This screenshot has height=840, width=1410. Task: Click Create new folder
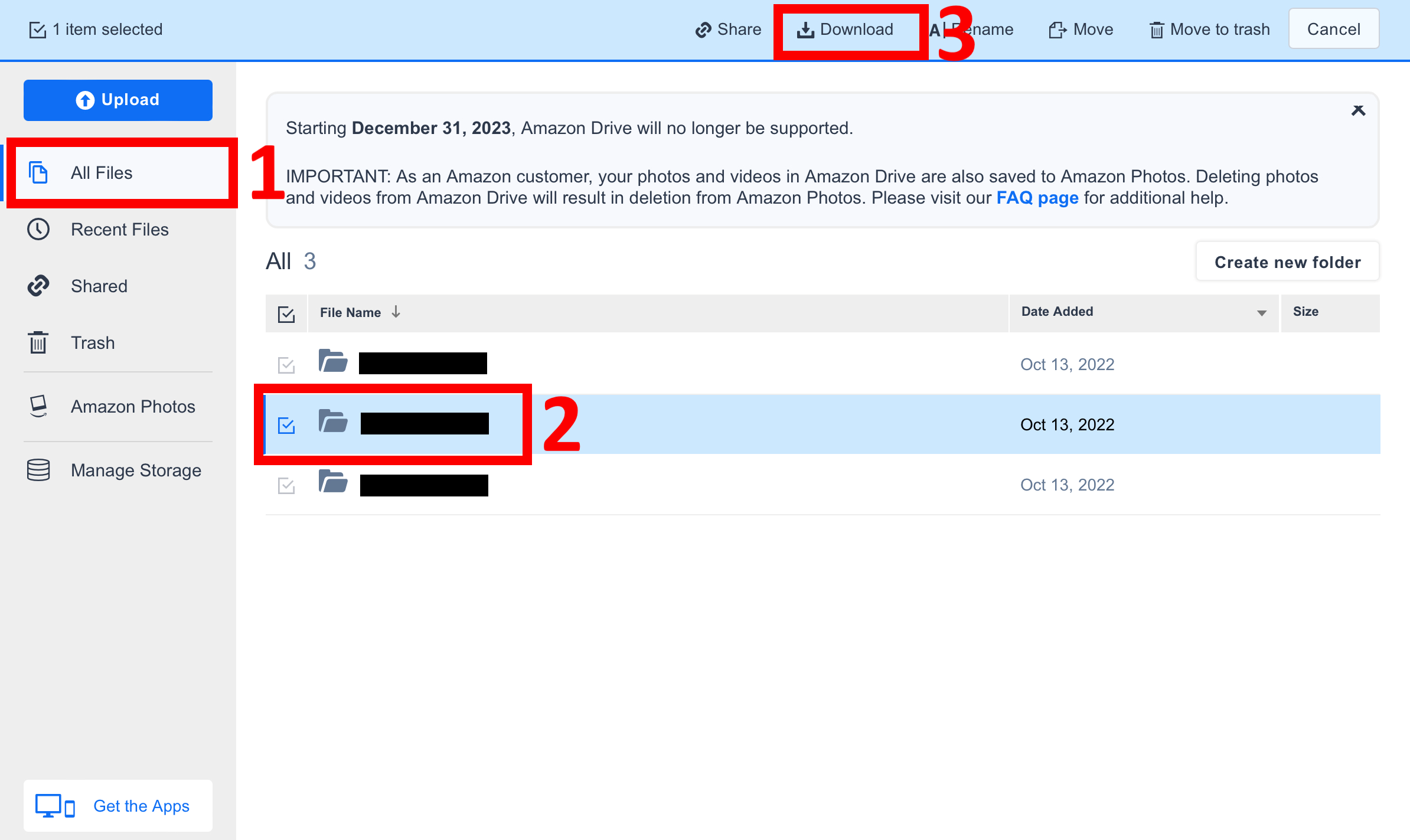coord(1288,262)
